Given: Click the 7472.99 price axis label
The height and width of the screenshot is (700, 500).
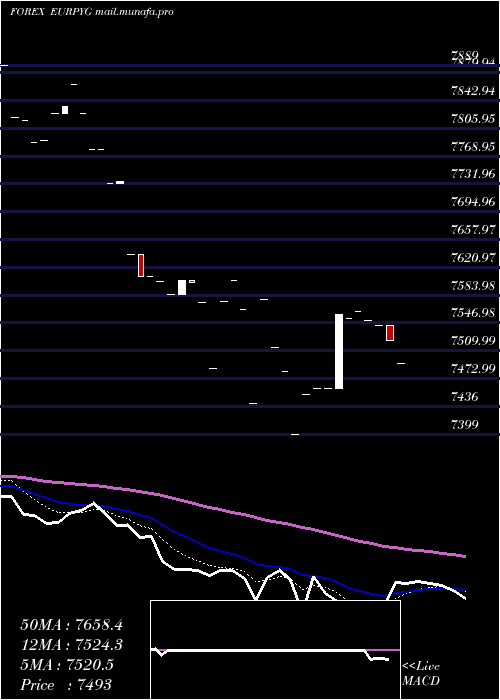Looking at the screenshot, I should tap(474, 369).
